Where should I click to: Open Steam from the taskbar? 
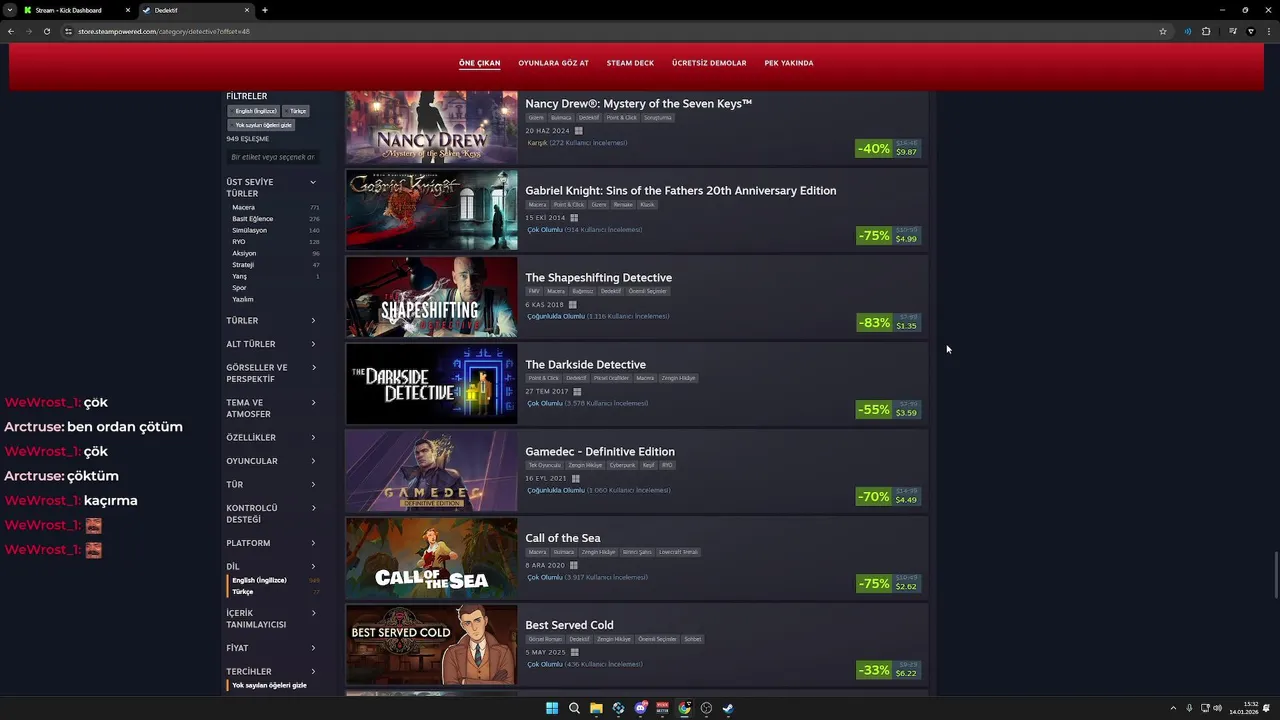tap(728, 708)
